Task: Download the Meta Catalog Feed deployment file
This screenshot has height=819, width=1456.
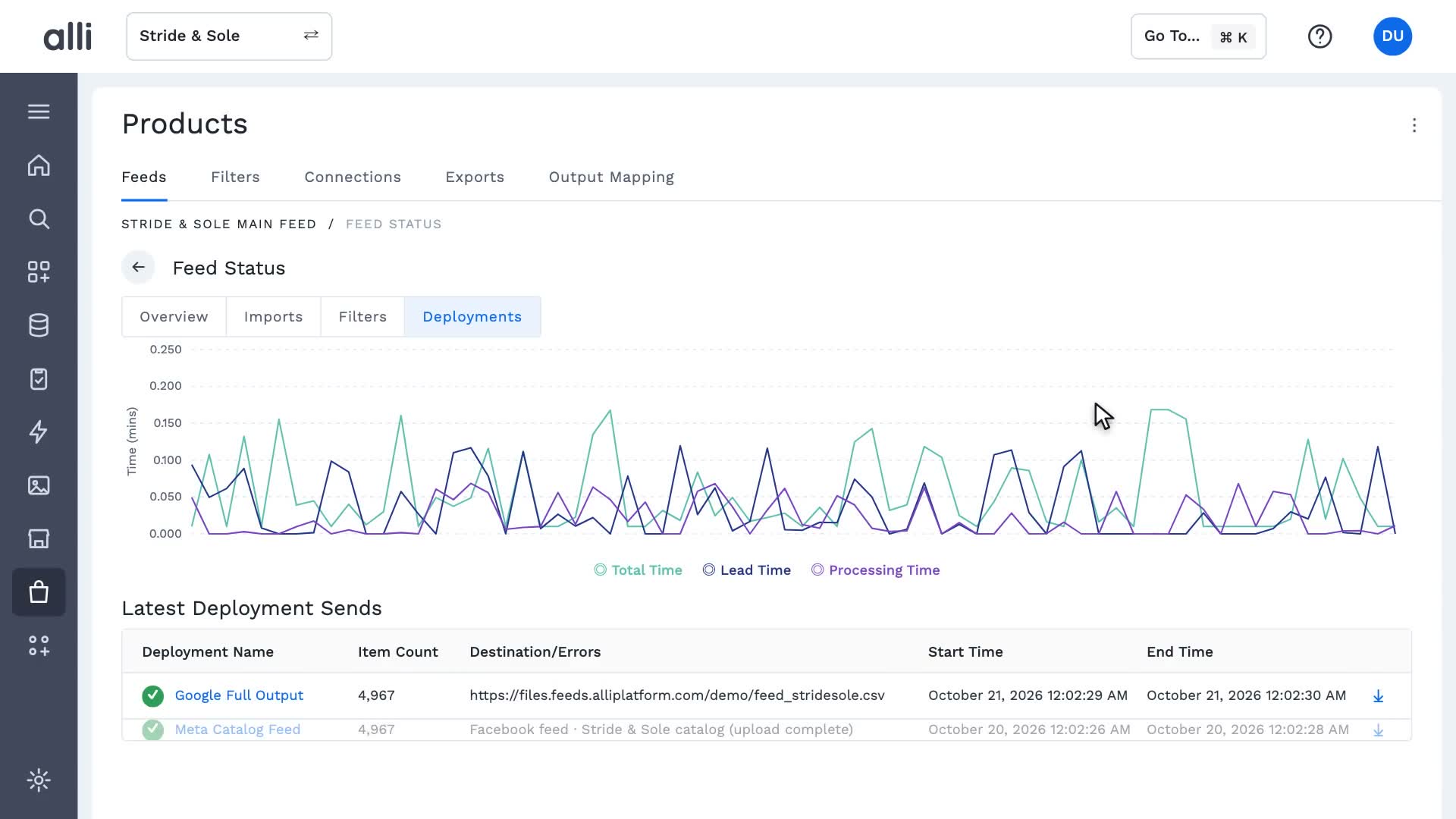Action: pyautogui.click(x=1378, y=730)
